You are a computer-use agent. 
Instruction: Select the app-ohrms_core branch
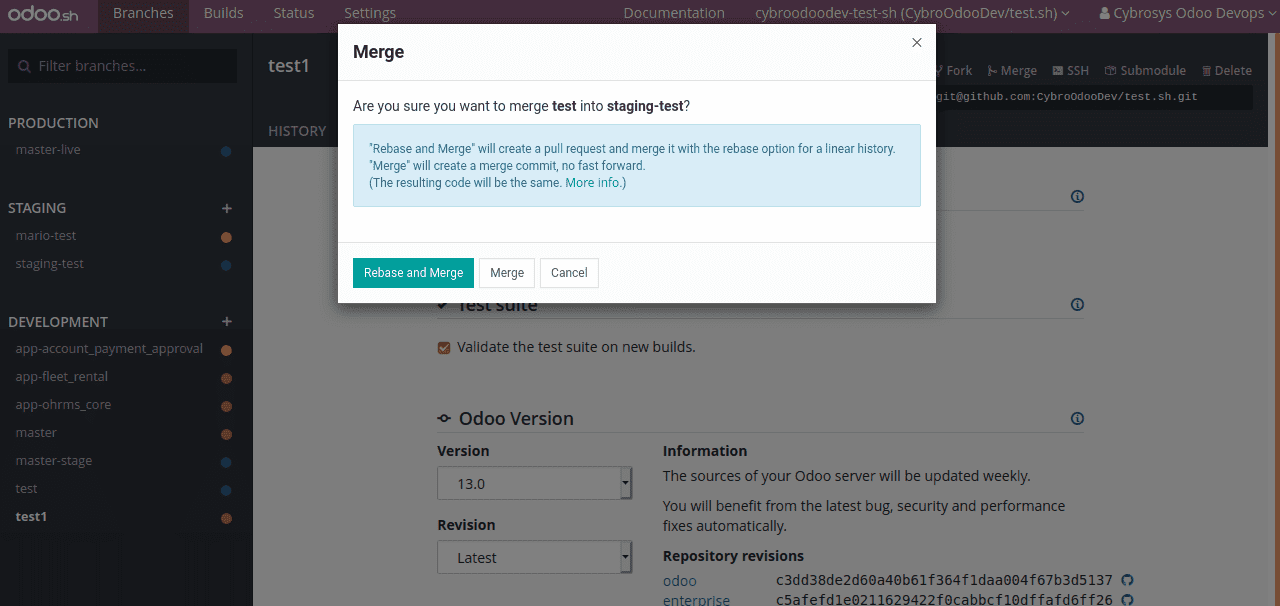pyautogui.click(x=63, y=405)
